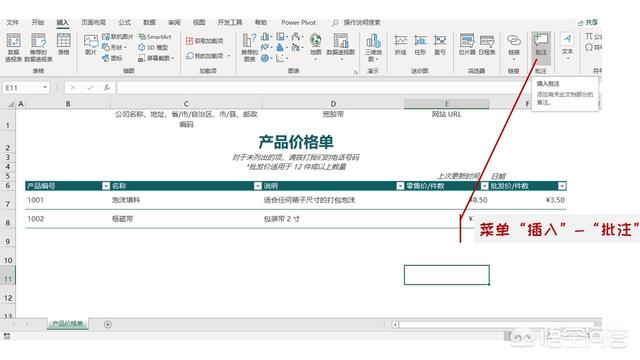This screenshot has height=360, width=640.
Task: Open the Charts group dialog launcher
Action: 356,72
